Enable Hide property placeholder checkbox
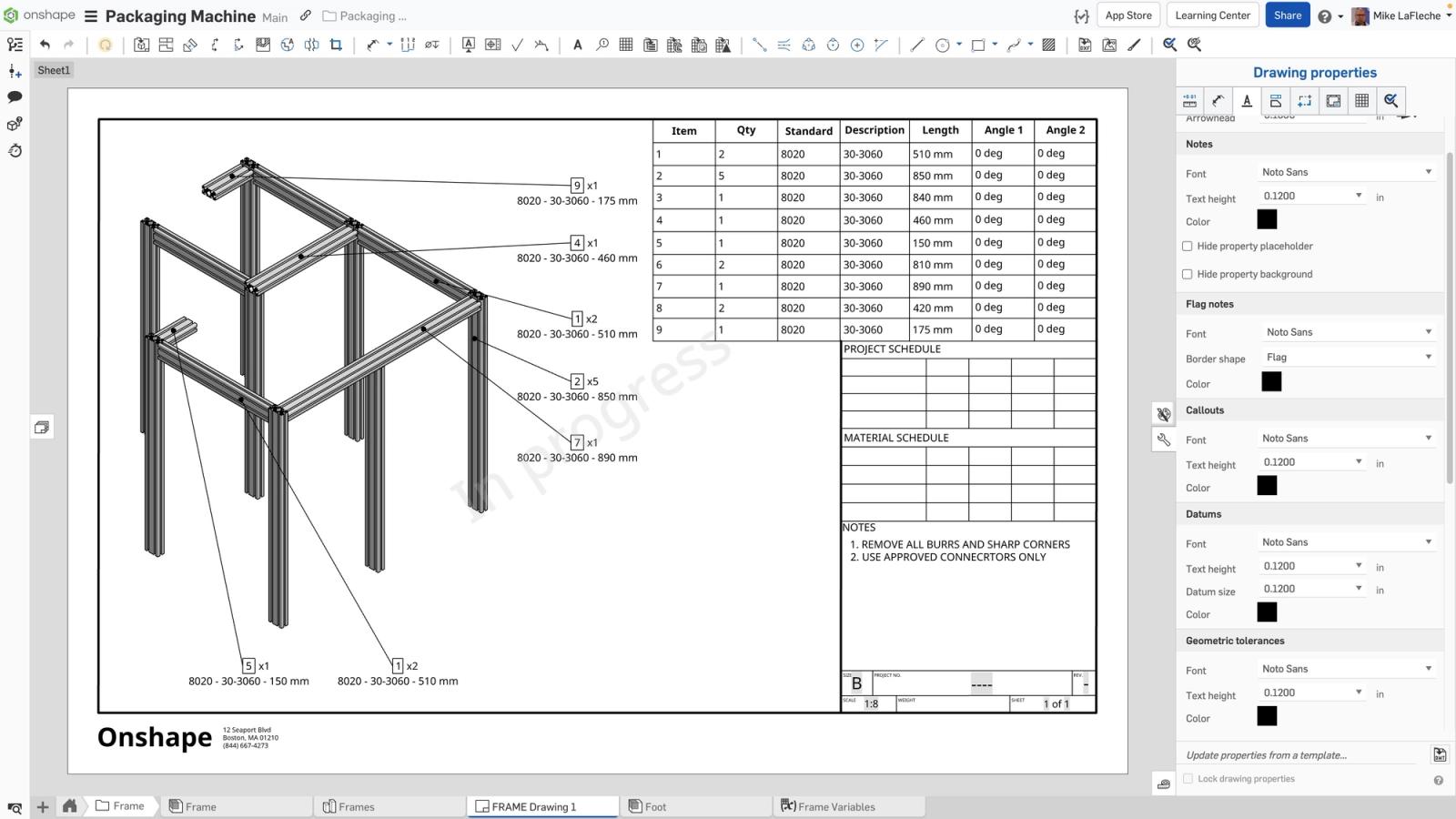Viewport: 1456px width, 819px height. pyautogui.click(x=1188, y=246)
